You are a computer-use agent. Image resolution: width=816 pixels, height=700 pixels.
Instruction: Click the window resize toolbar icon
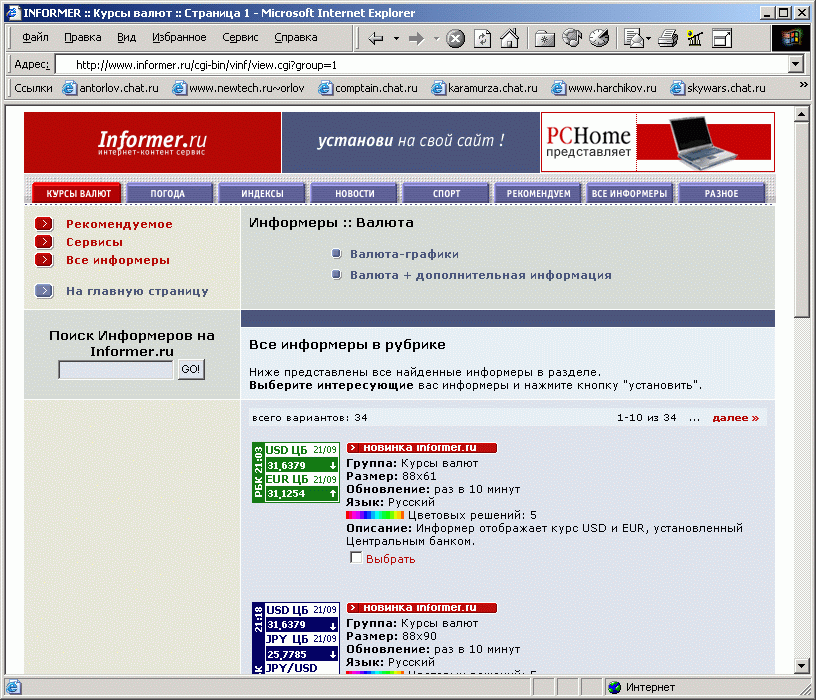click(722, 38)
